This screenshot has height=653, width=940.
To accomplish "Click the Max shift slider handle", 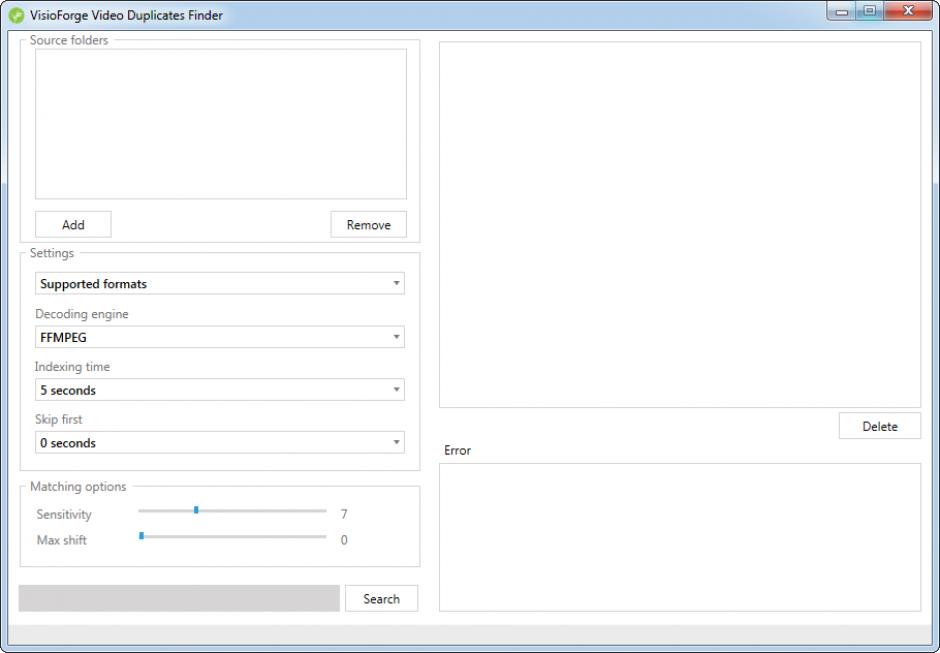I will [x=142, y=536].
